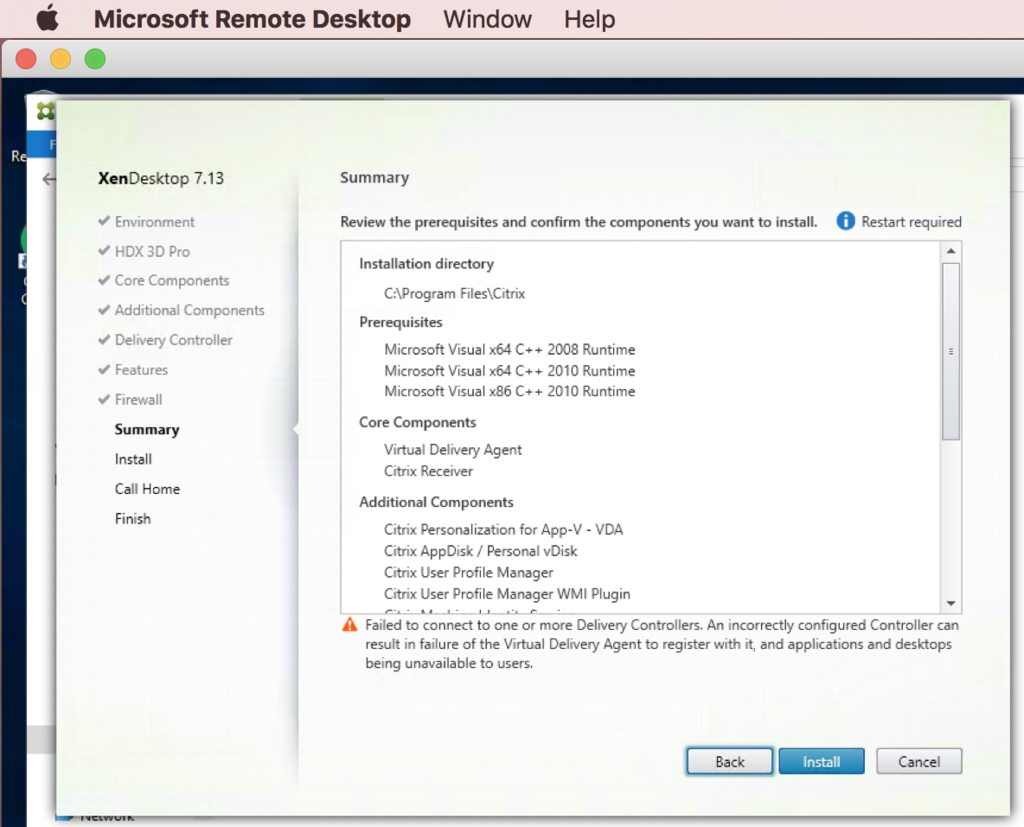Click 'Citrix User Profile Manager WMI Plugin'

[x=507, y=594]
